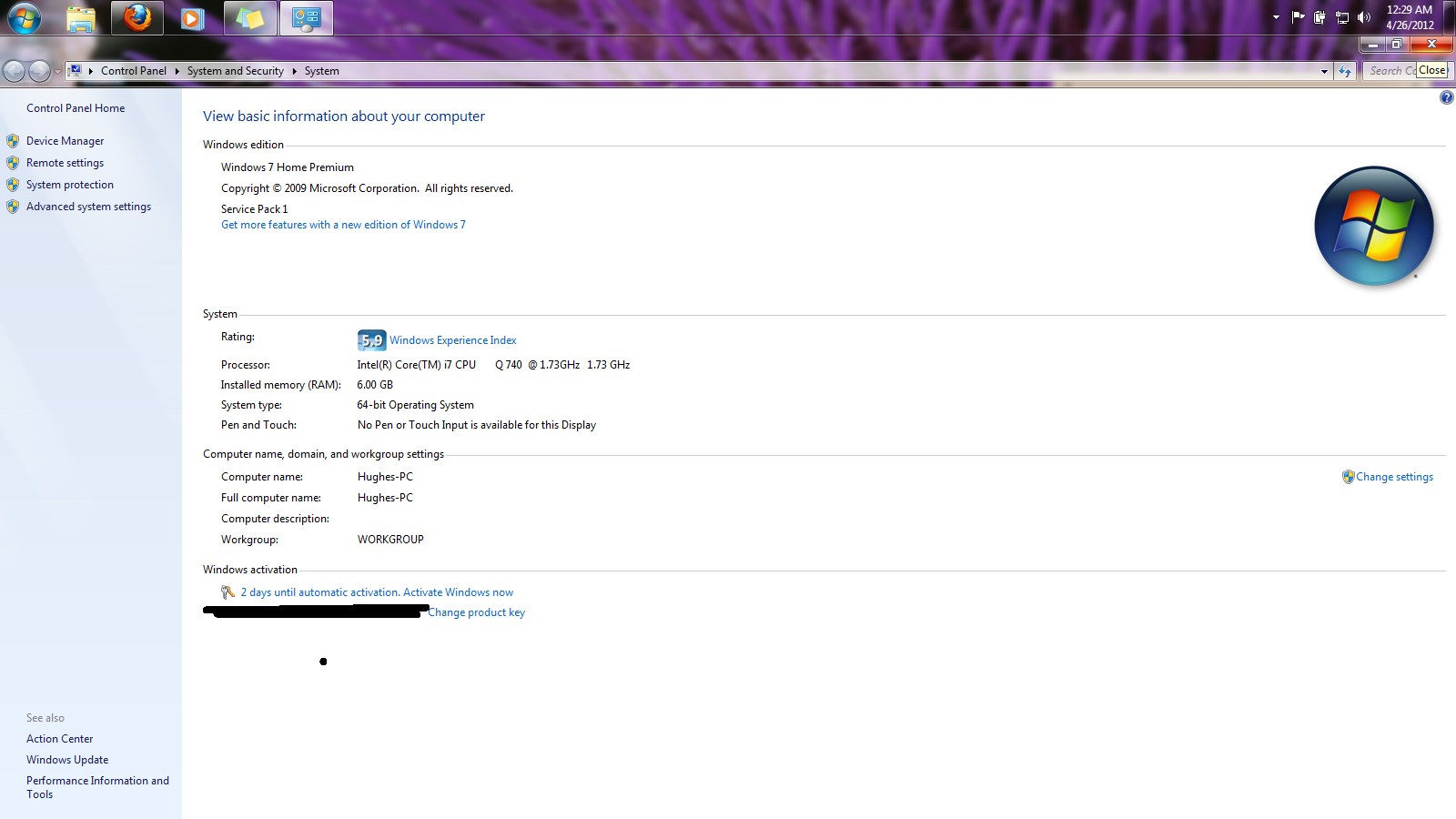Click the Windows logo image
Image resolution: width=1456 pixels, height=819 pixels.
click(1373, 226)
